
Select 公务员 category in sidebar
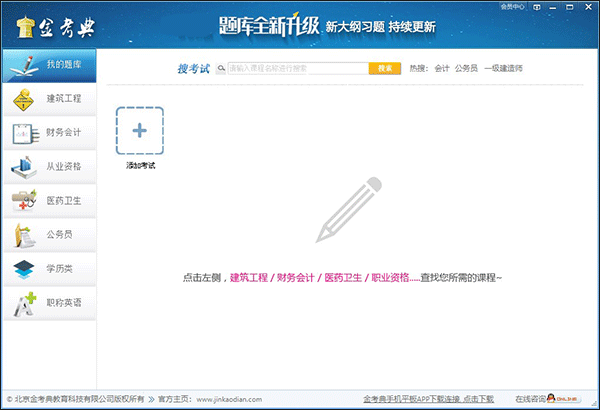pyautogui.click(x=50, y=235)
